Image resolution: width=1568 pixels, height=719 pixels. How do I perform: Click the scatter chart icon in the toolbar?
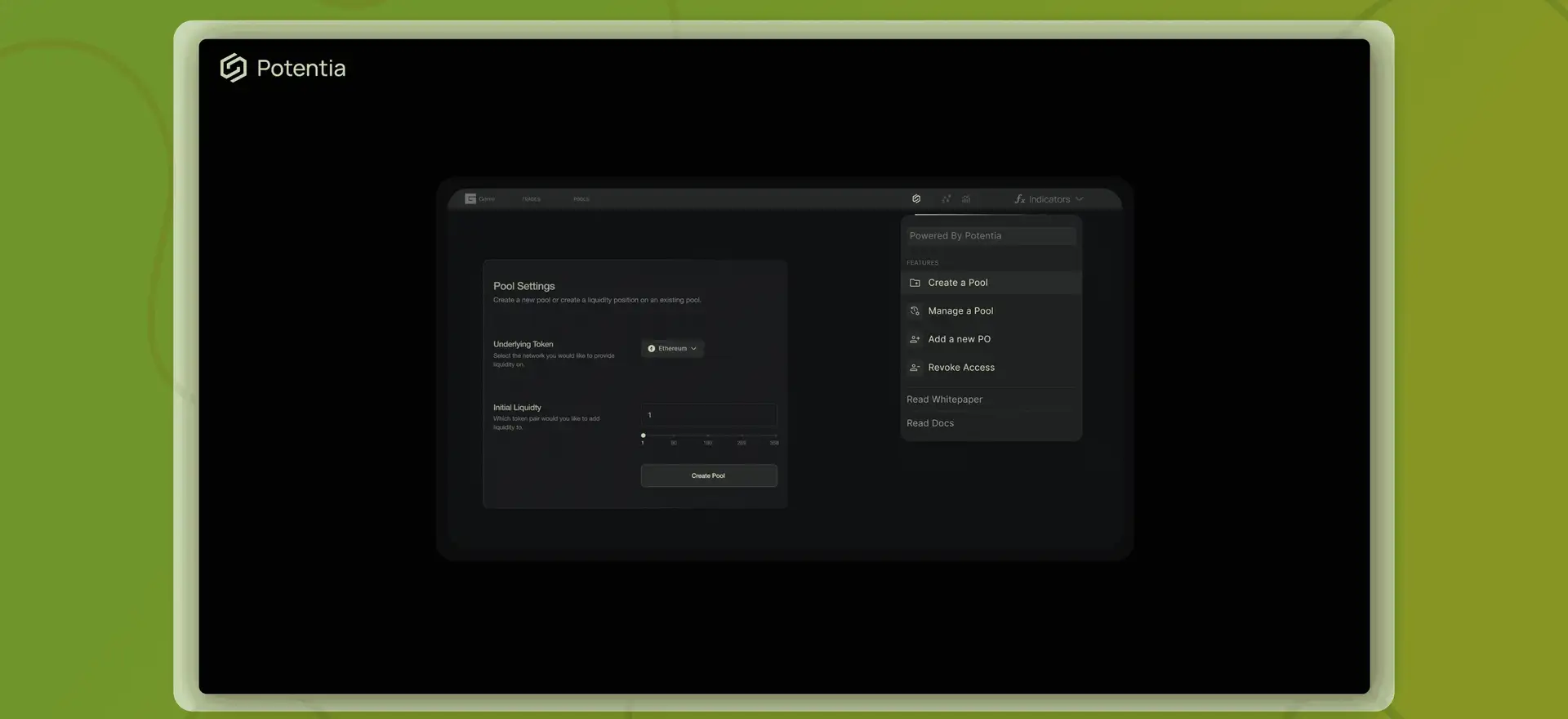point(946,199)
